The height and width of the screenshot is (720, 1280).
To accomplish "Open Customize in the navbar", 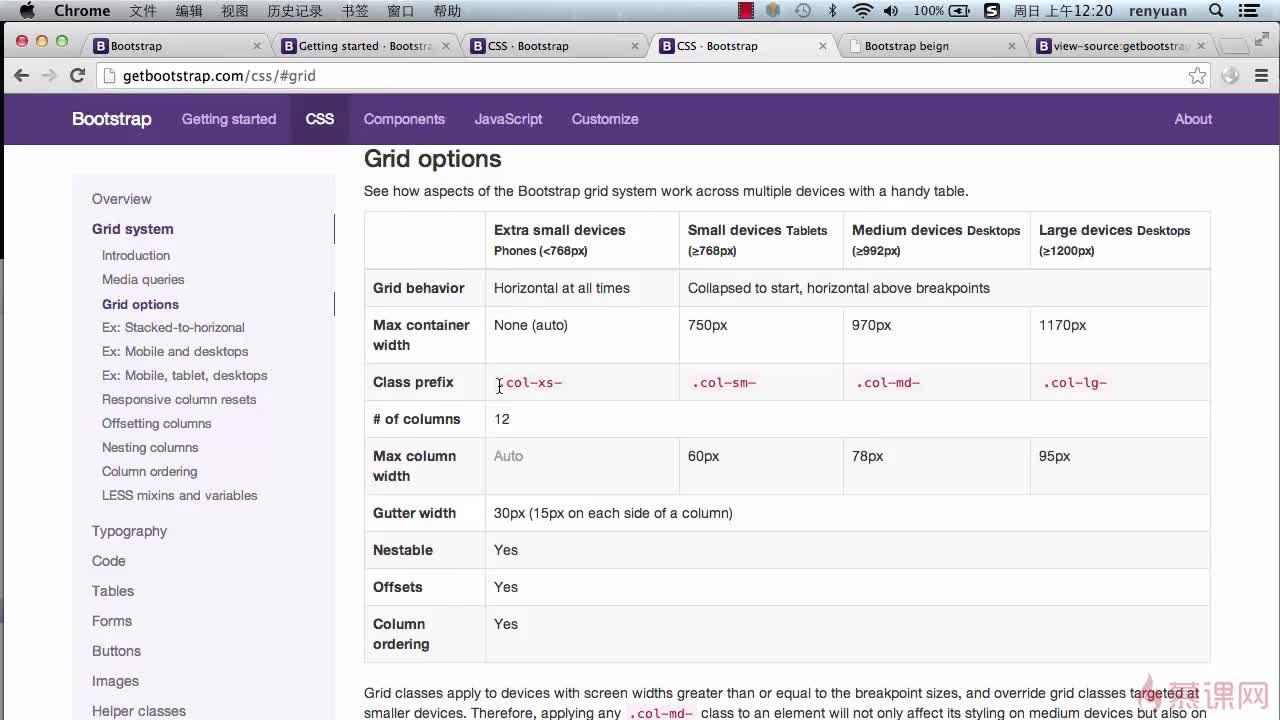I will point(605,119).
